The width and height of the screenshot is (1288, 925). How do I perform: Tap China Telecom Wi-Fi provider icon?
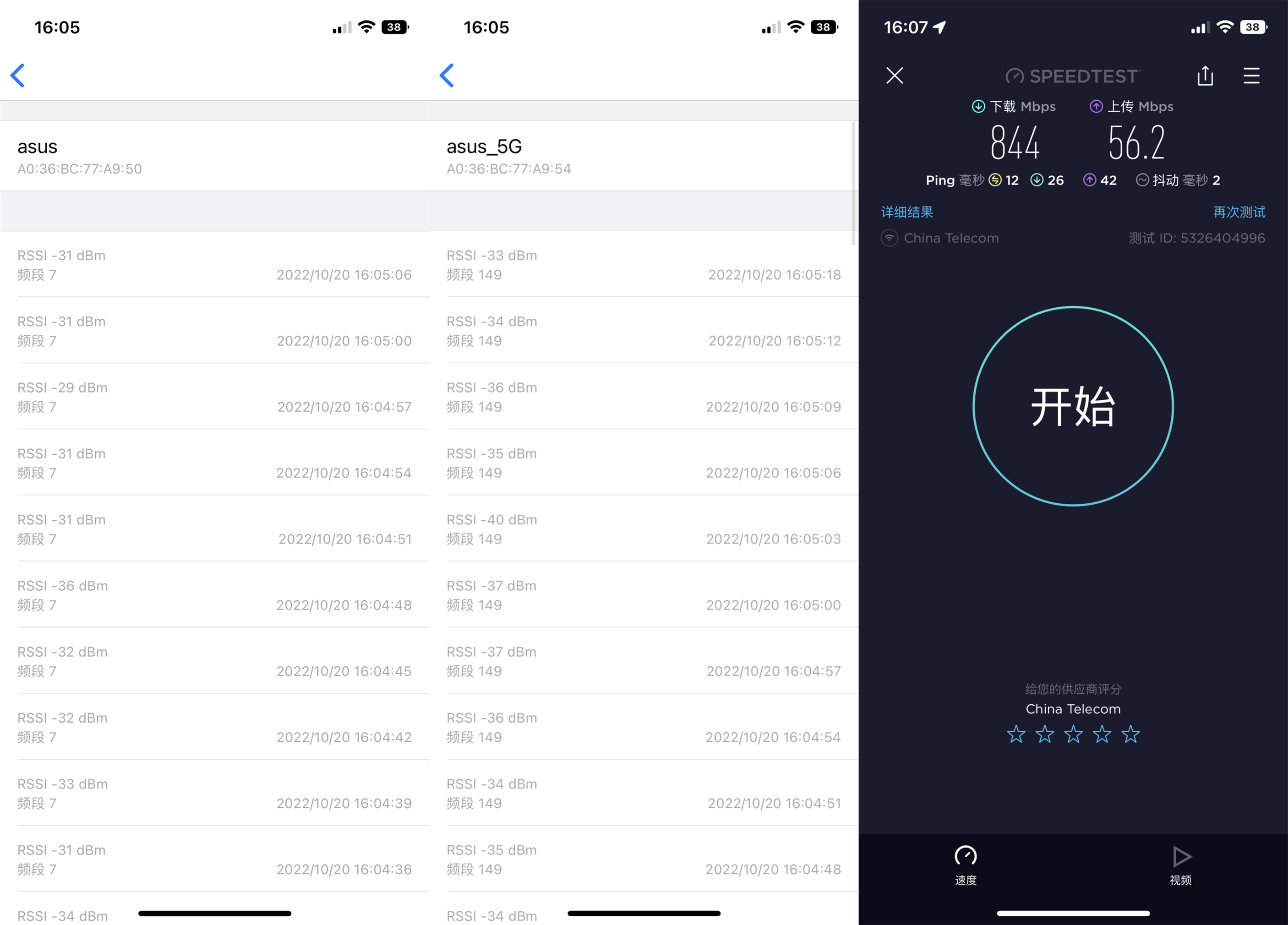[x=890, y=238]
